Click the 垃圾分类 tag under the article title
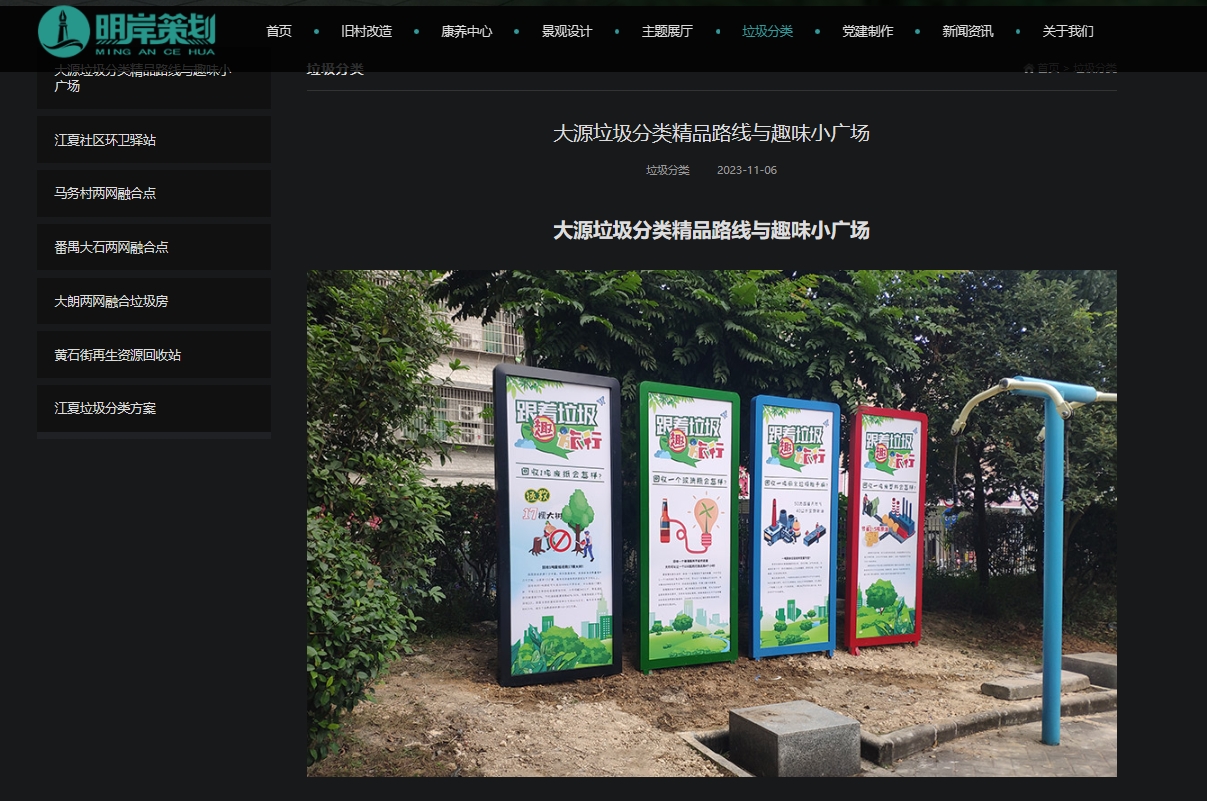 [x=668, y=170]
